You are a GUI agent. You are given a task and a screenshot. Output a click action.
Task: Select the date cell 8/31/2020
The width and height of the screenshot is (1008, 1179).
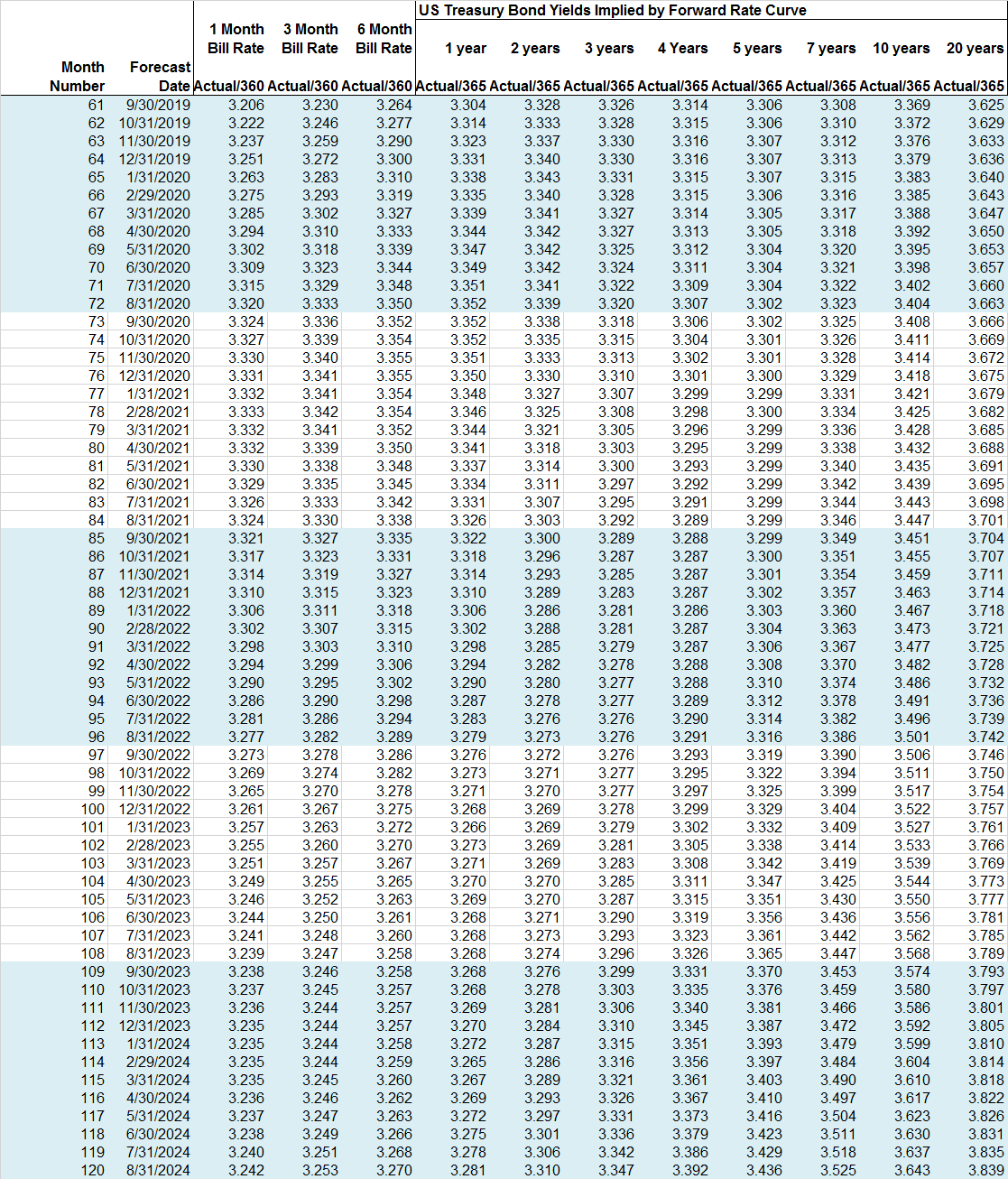point(158,303)
